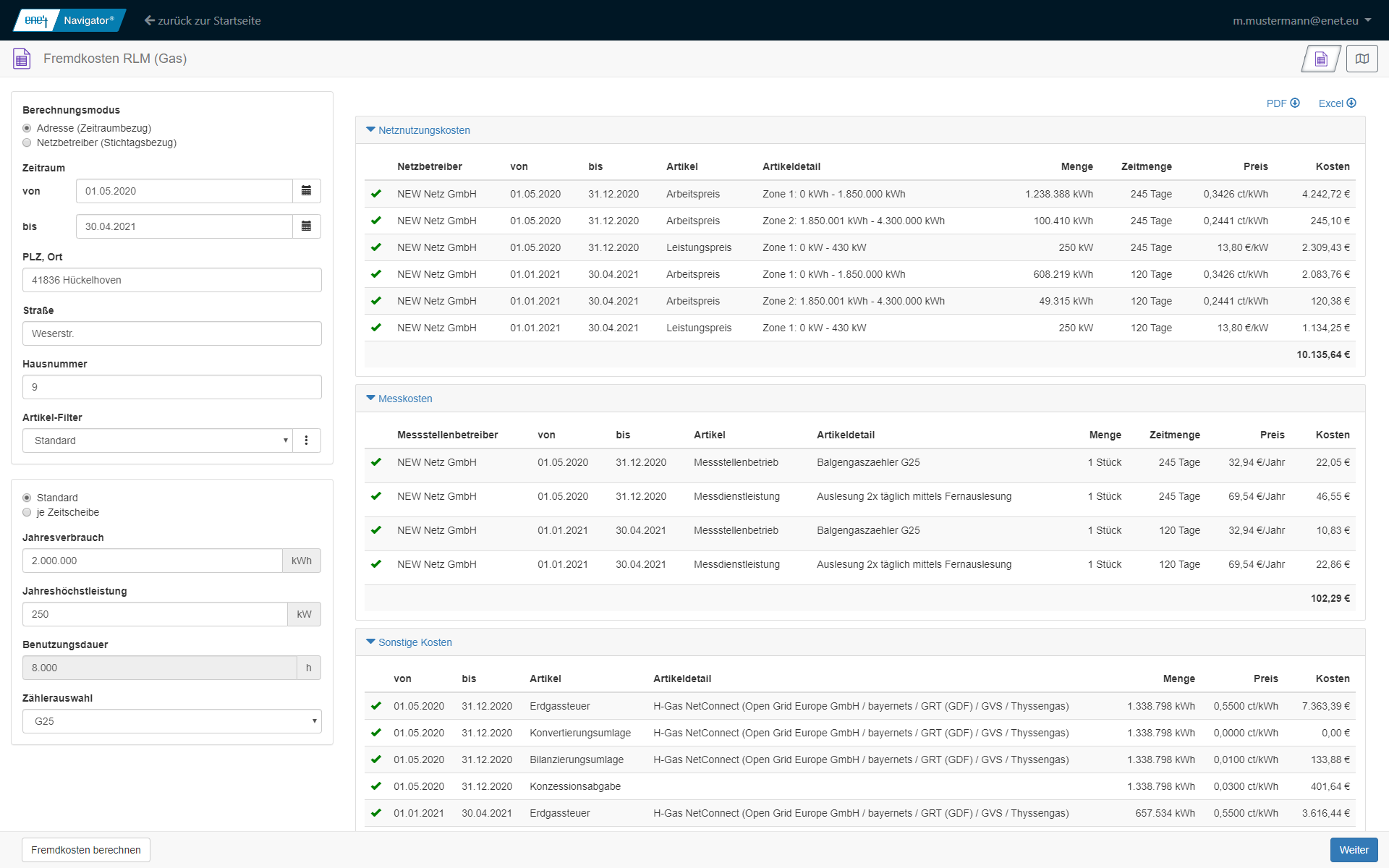Switch to the document table view icon
The width and height of the screenshot is (1389, 868).
pyautogui.click(x=1321, y=59)
